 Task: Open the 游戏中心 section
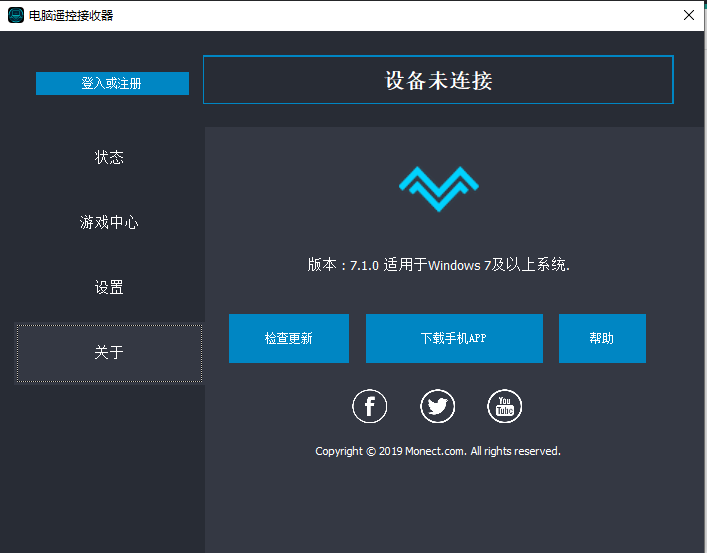[109, 222]
